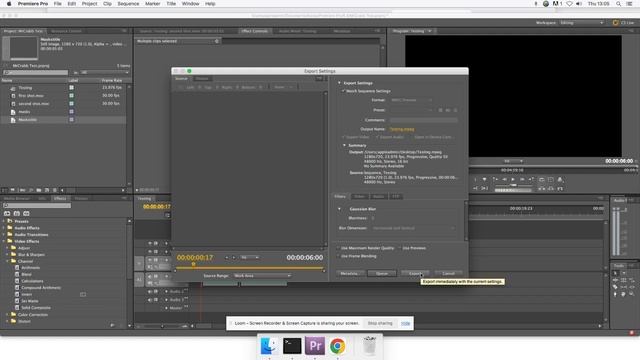Open the File menu
Image resolution: width=640 pixels, height=360 pixels.
click(58, 4)
